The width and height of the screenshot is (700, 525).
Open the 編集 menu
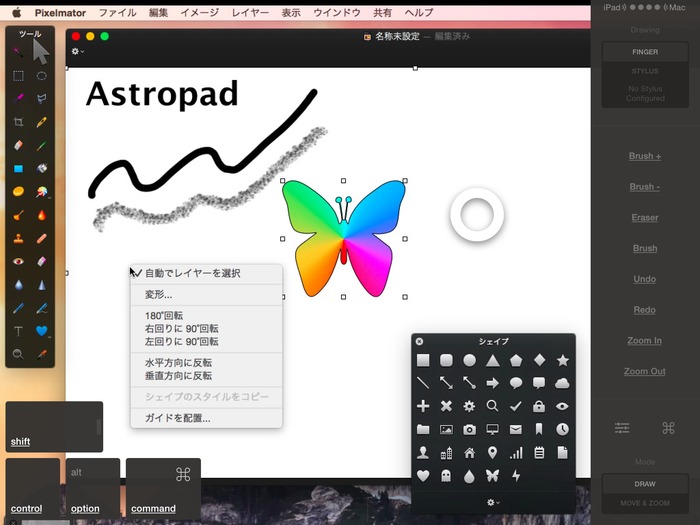[158, 12]
